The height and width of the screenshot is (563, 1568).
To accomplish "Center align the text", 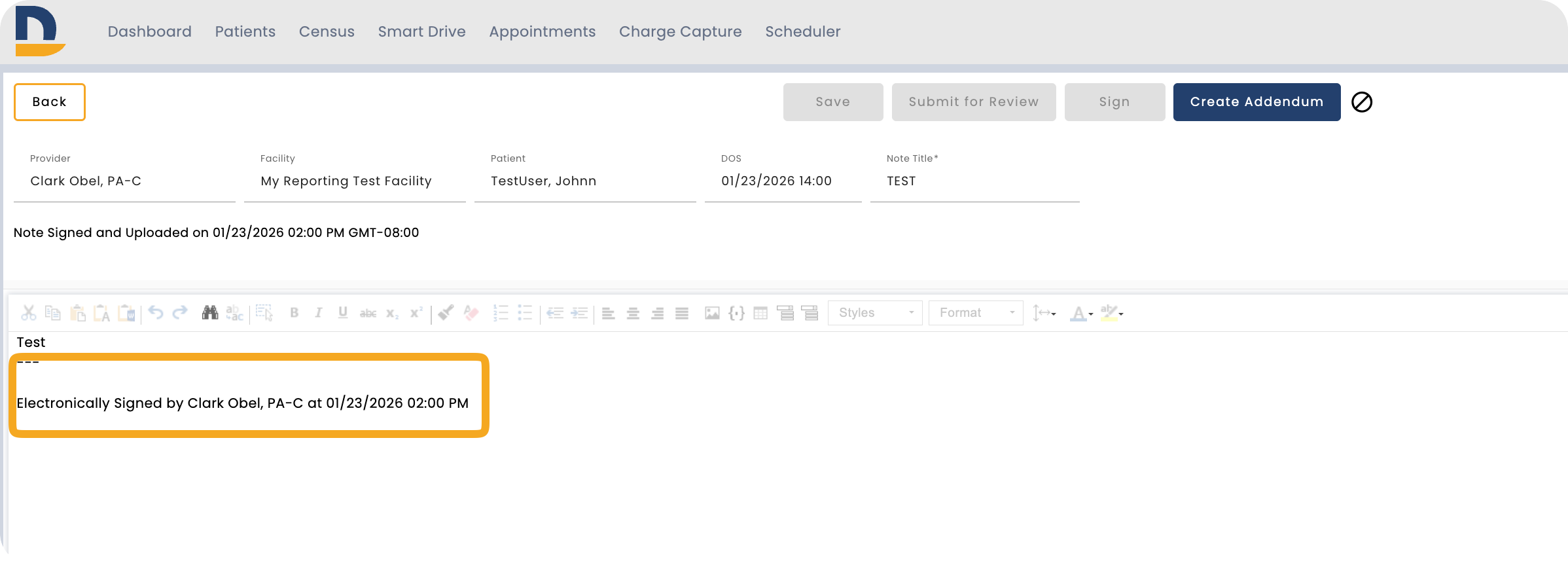I will [x=633, y=313].
